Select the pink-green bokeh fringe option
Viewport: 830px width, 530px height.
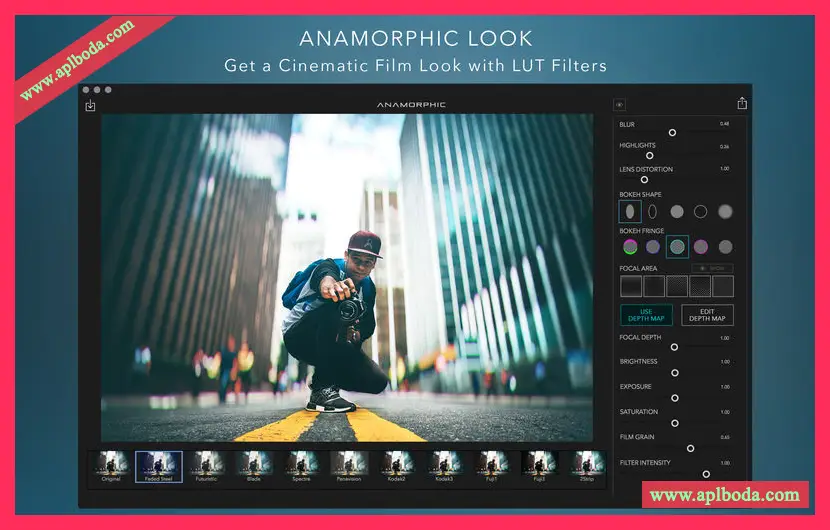(x=630, y=246)
